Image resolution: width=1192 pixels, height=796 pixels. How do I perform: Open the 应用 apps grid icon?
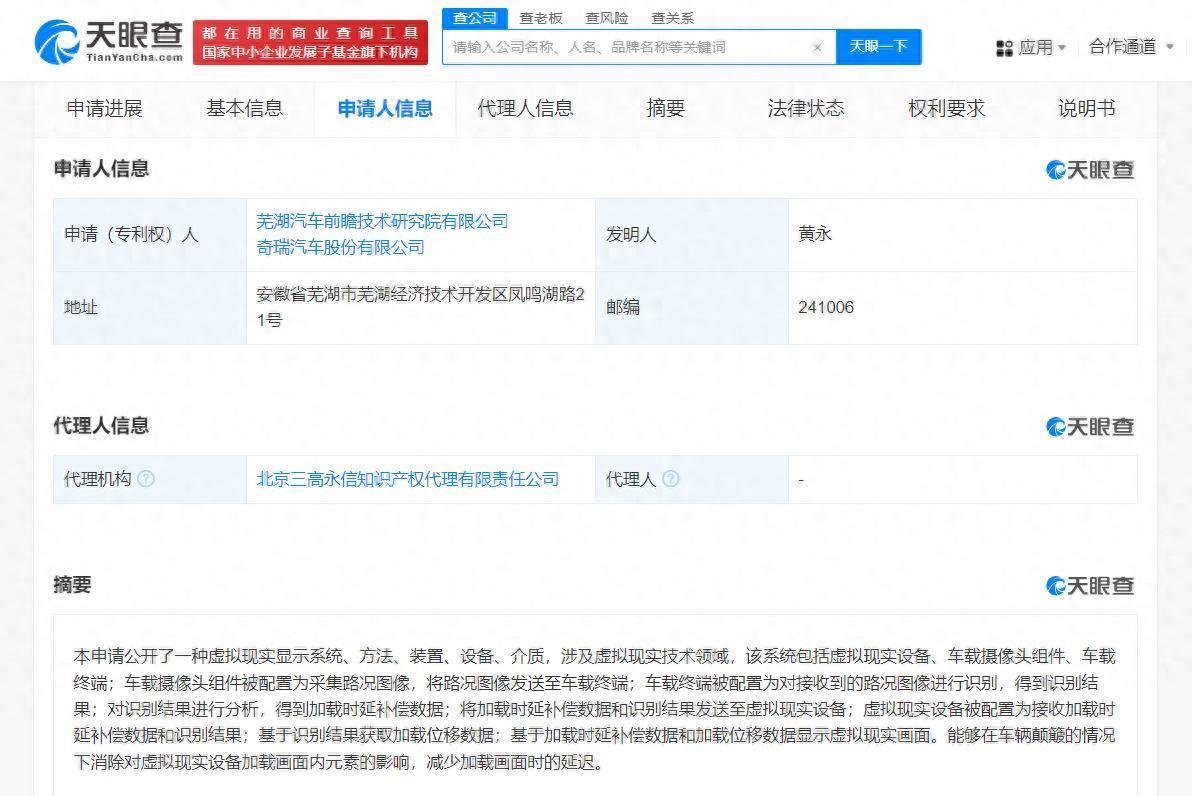coord(1004,47)
